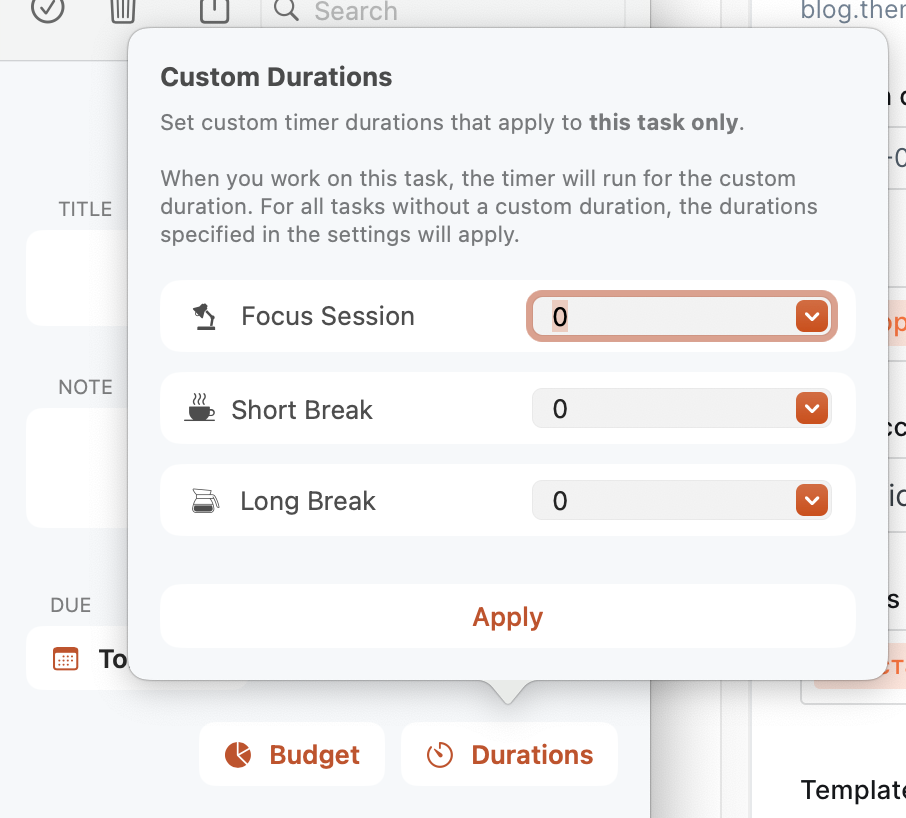Toggle the Durations popover button

pyautogui.click(x=509, y=754)
